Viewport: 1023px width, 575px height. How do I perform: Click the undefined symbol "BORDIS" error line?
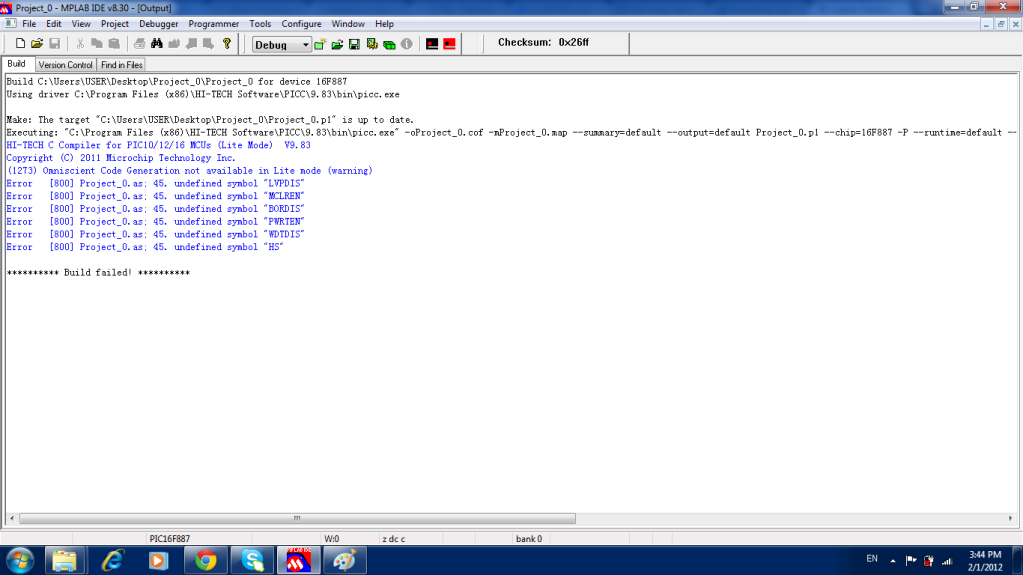coord(155,209)
